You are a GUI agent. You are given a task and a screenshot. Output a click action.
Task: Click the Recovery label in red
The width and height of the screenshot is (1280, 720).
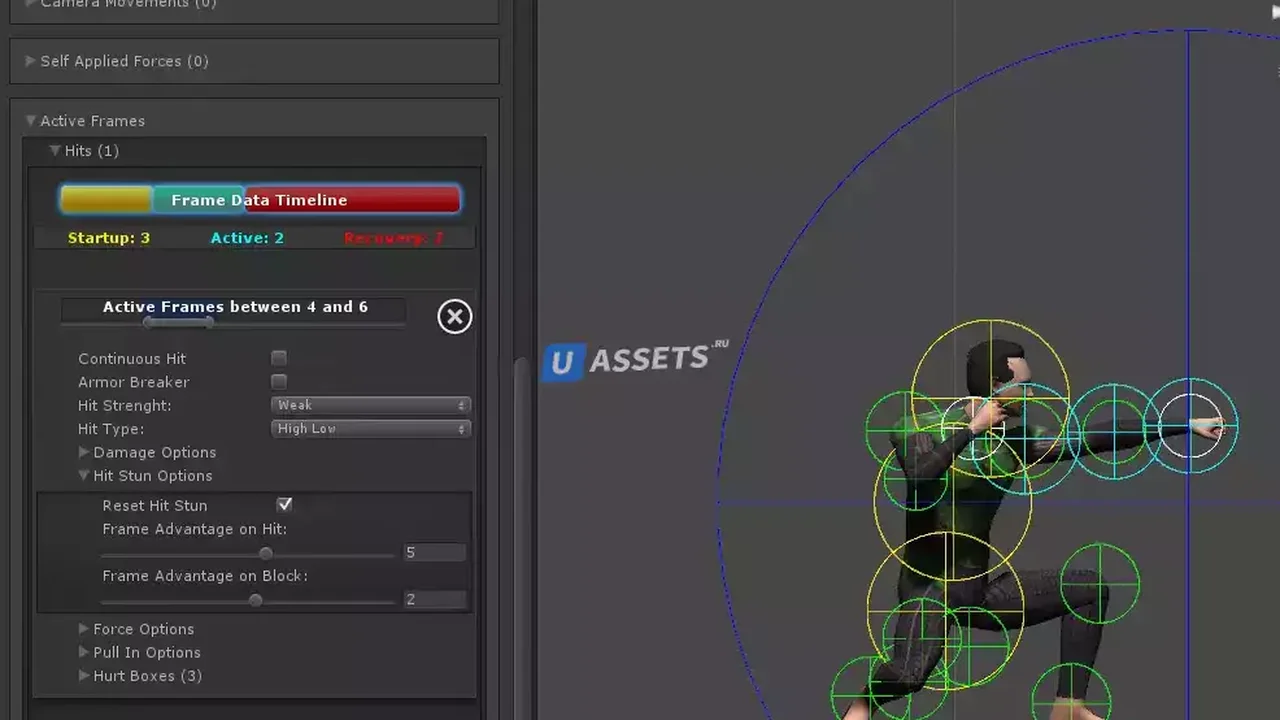pos(393,238)
